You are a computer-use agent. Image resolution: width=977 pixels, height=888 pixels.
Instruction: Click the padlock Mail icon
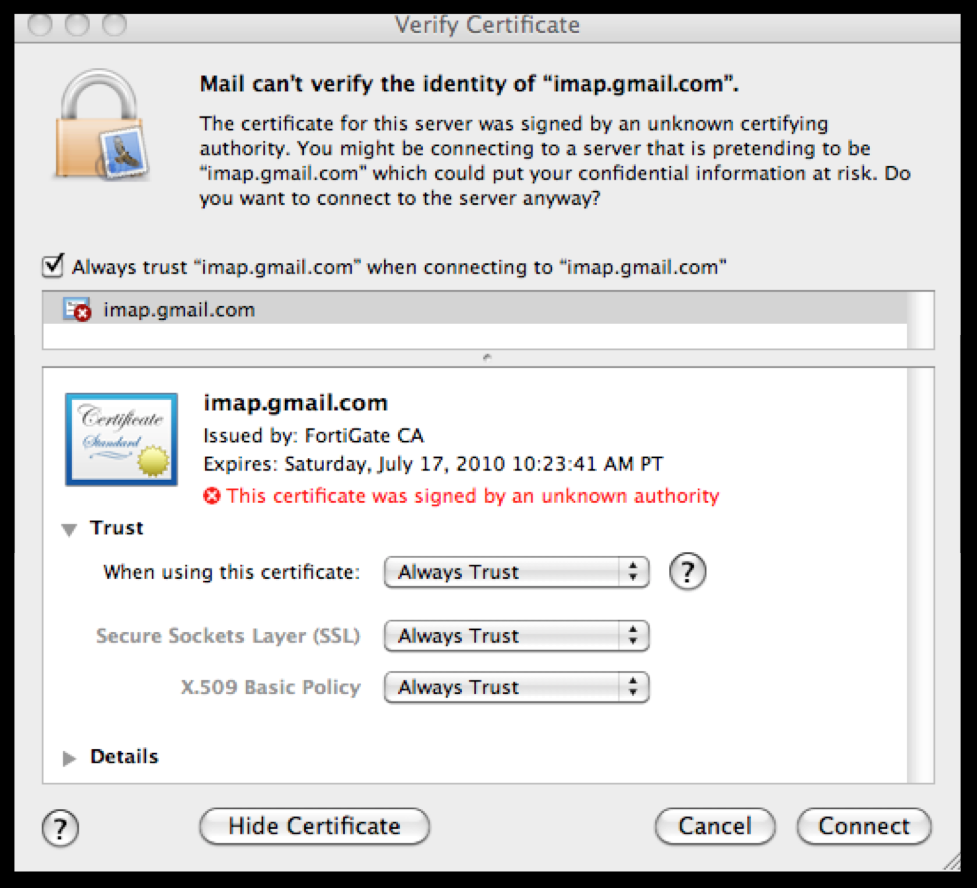pos(102,125)
